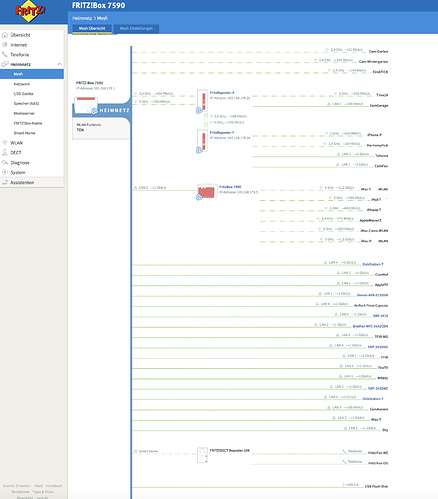Click the FritzBox 7490 device image
438x499 pixels.
(207, 192)
